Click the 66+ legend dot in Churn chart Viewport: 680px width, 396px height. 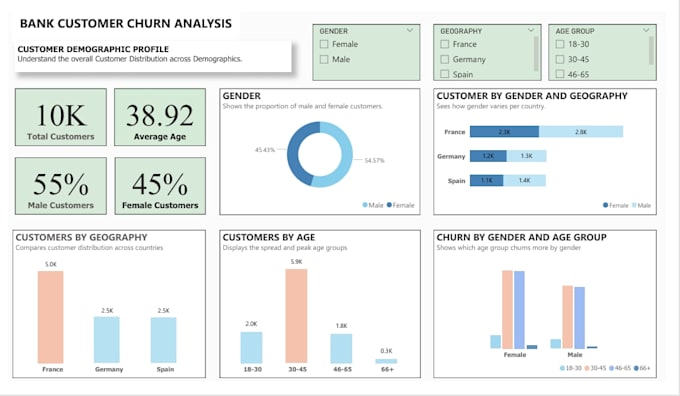tap(637, 368)
